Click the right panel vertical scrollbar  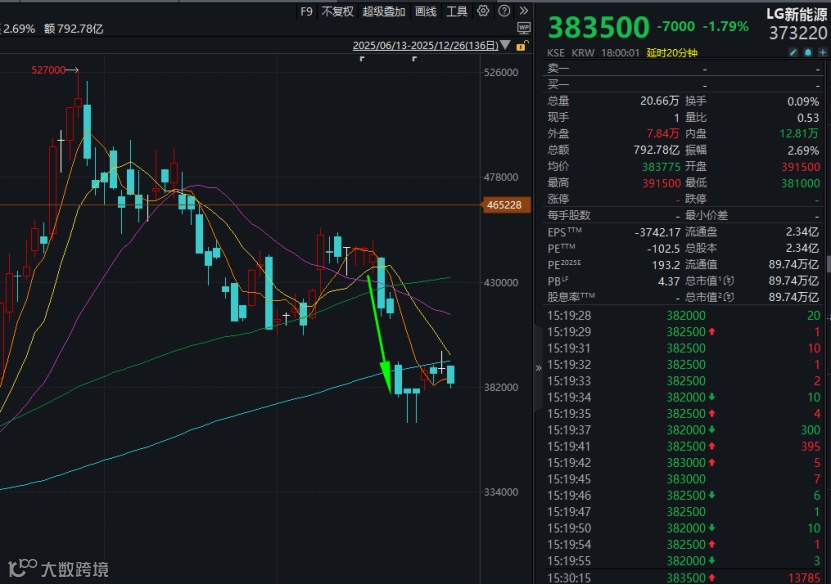(x=828, y=263)
